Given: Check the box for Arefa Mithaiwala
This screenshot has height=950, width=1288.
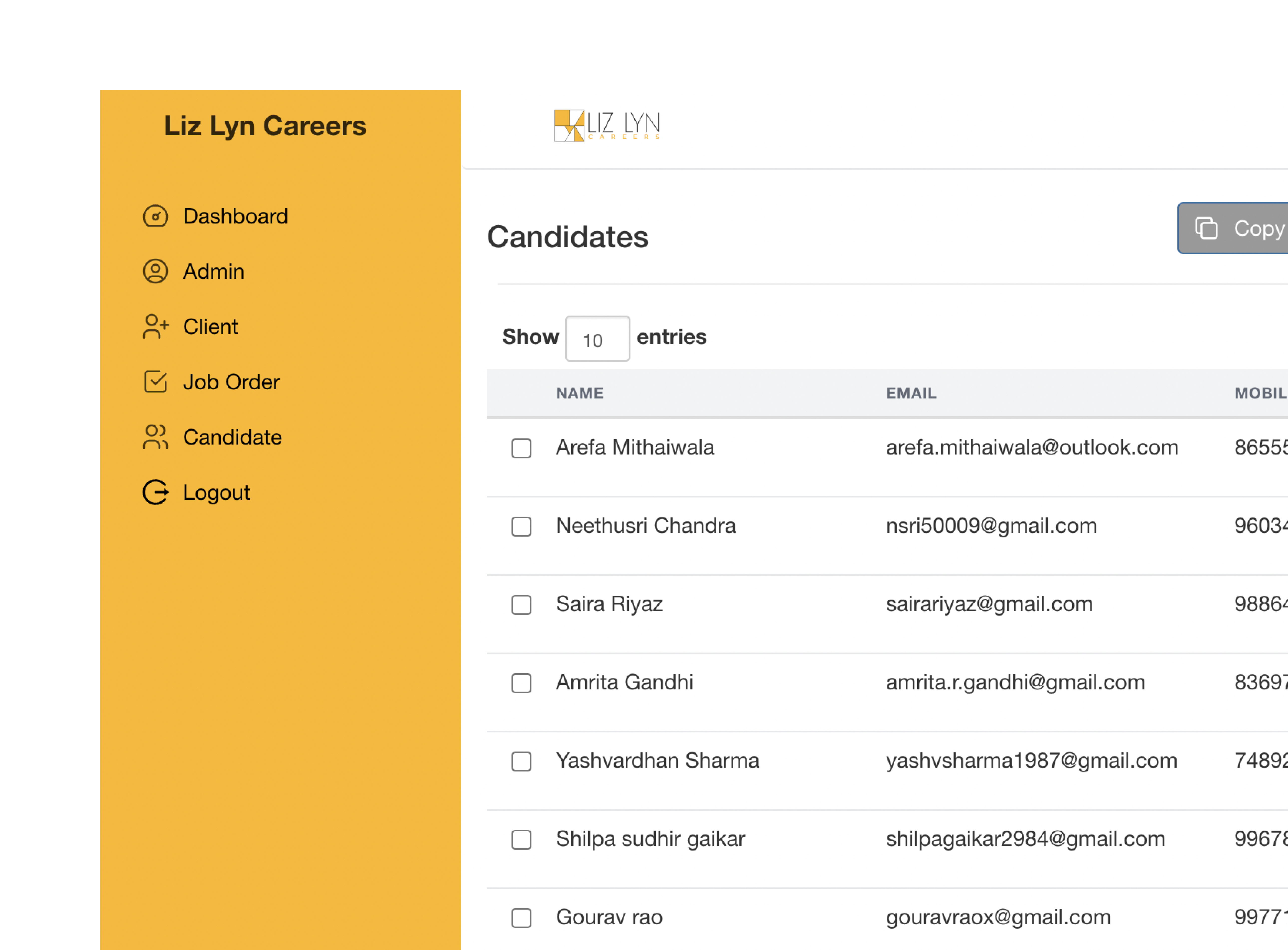Looking at the screenshot, I should point(521,448).
